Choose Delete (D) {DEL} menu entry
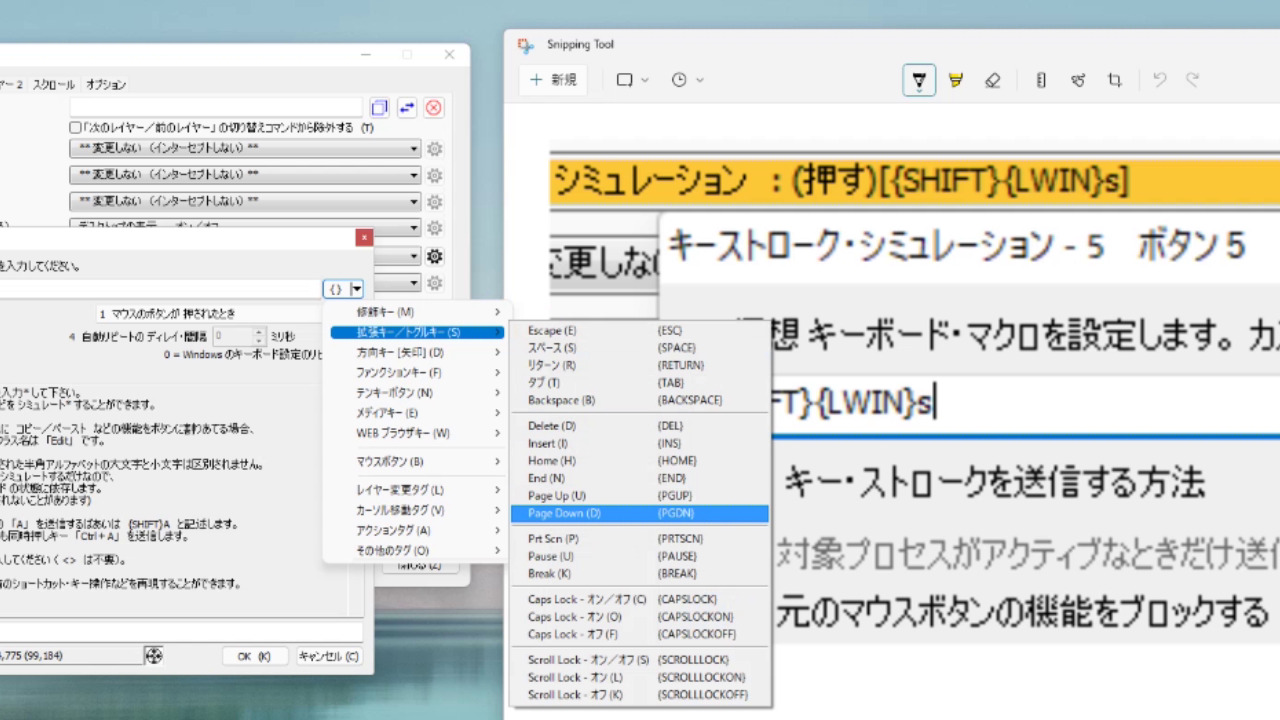This screenshot has width=1280, height=720. [640, 426]
